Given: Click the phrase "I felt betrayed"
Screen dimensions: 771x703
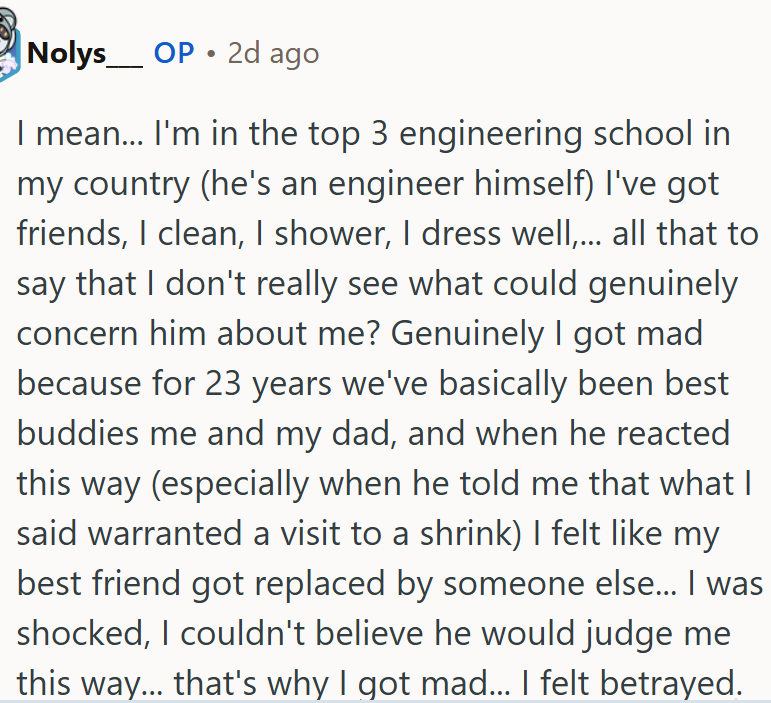Looking at the screenshot, I should [648, 684].
